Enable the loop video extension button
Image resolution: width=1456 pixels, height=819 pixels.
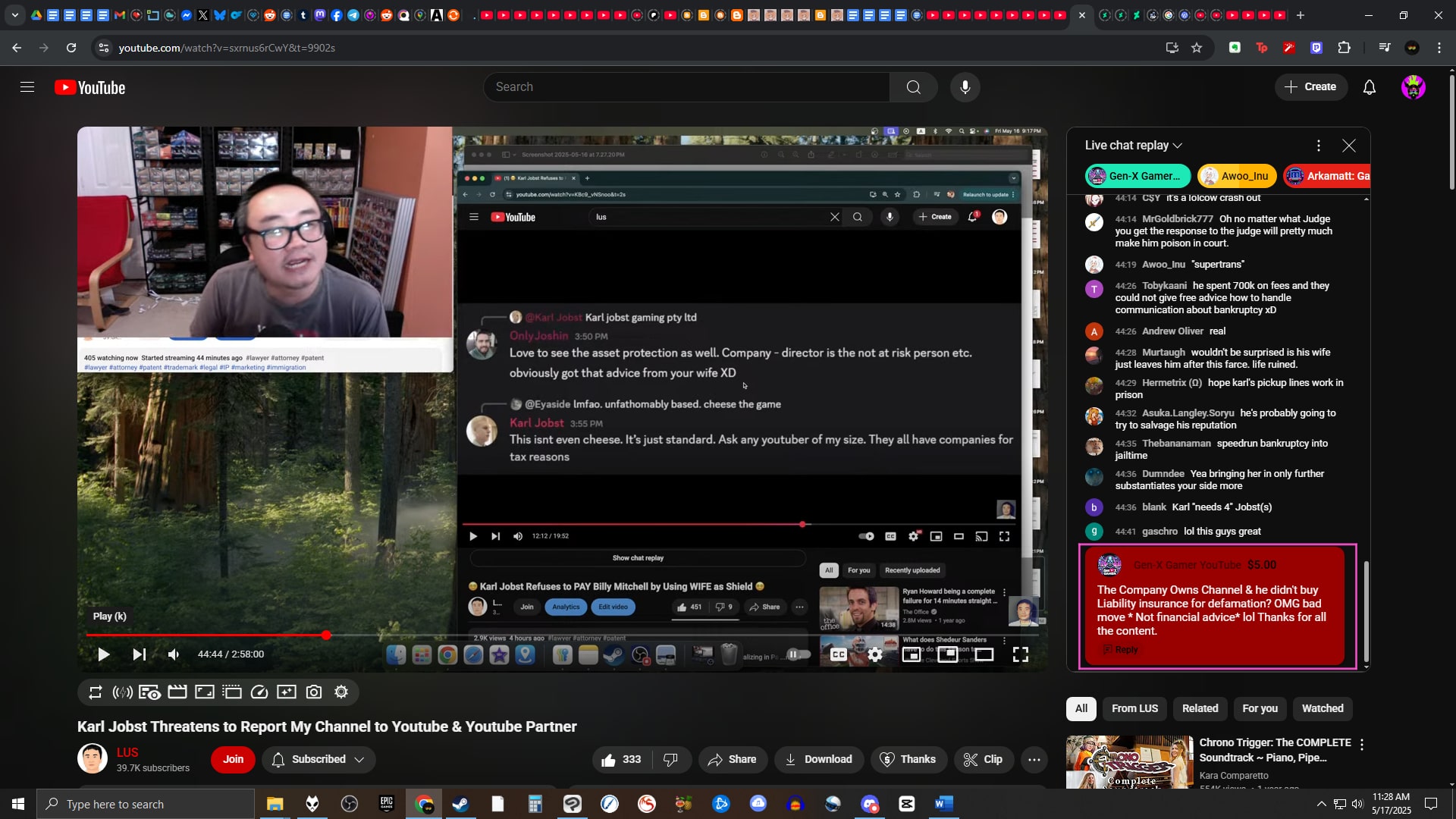[x=96, y=692]
